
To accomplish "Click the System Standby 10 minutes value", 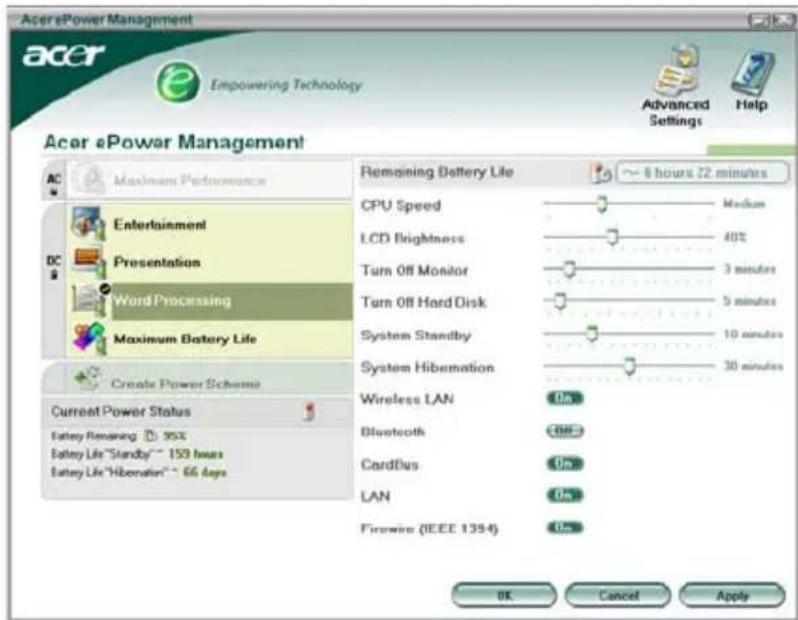I will coord(753,334).
